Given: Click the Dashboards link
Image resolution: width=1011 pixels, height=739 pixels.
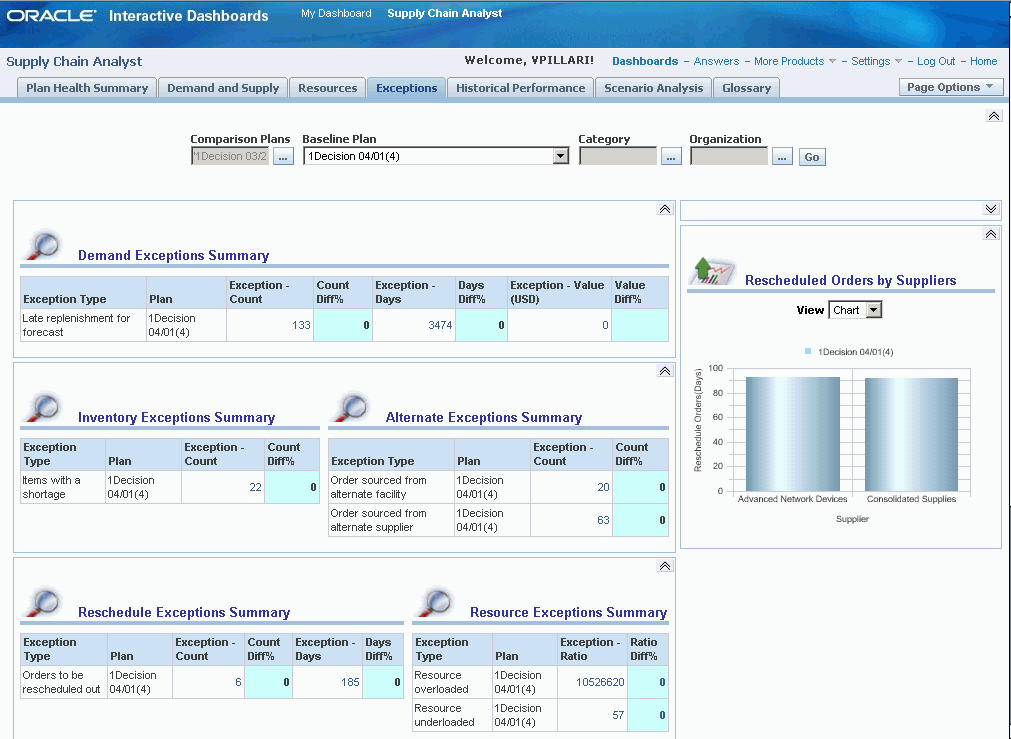Looking at the screenshot, I should pos(645,61).
